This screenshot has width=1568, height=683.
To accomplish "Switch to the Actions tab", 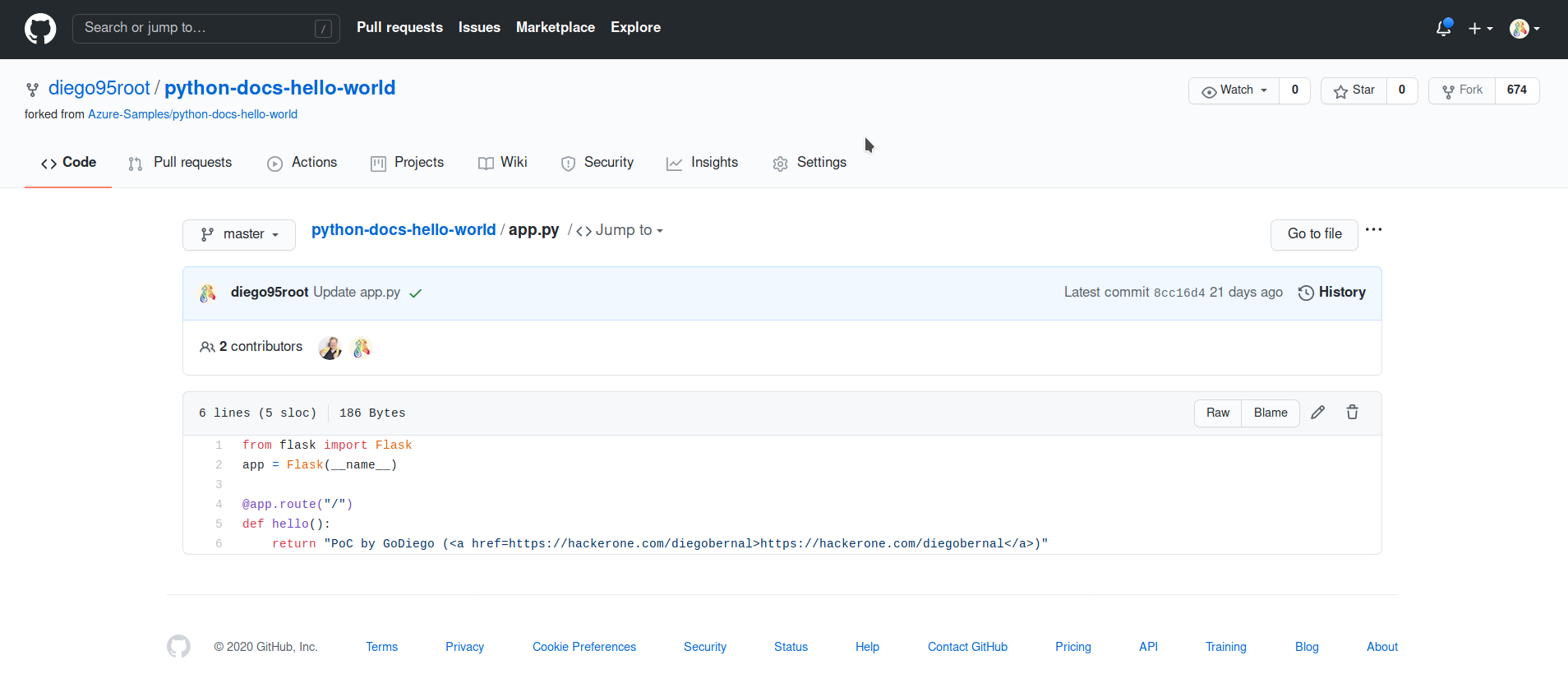I will click(x=302, y=163).
